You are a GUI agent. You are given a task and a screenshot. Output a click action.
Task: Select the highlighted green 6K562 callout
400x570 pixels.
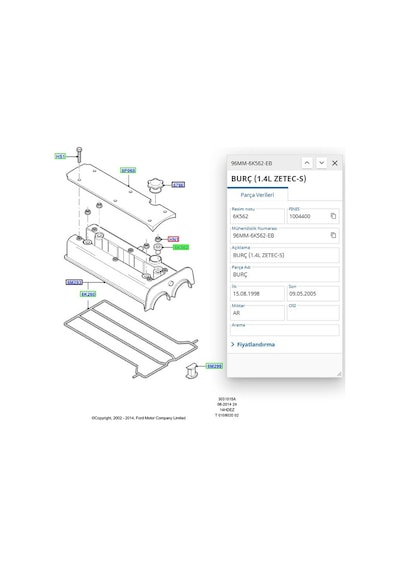(x=181, y=247)
